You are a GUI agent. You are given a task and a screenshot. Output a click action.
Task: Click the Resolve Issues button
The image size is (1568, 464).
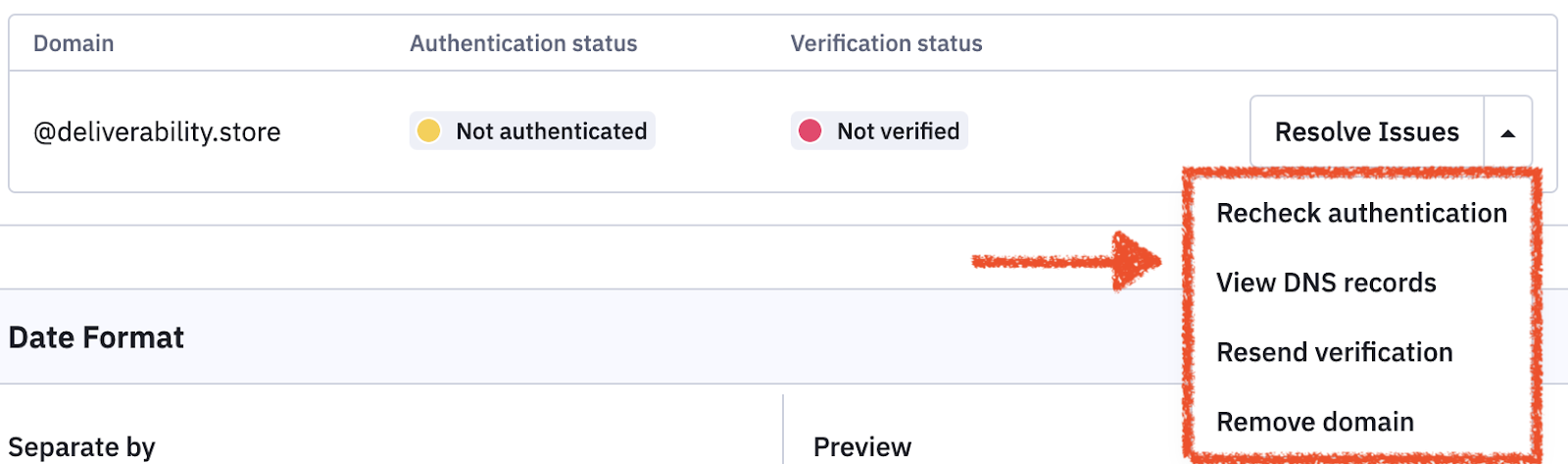[x=1366, y=131]
